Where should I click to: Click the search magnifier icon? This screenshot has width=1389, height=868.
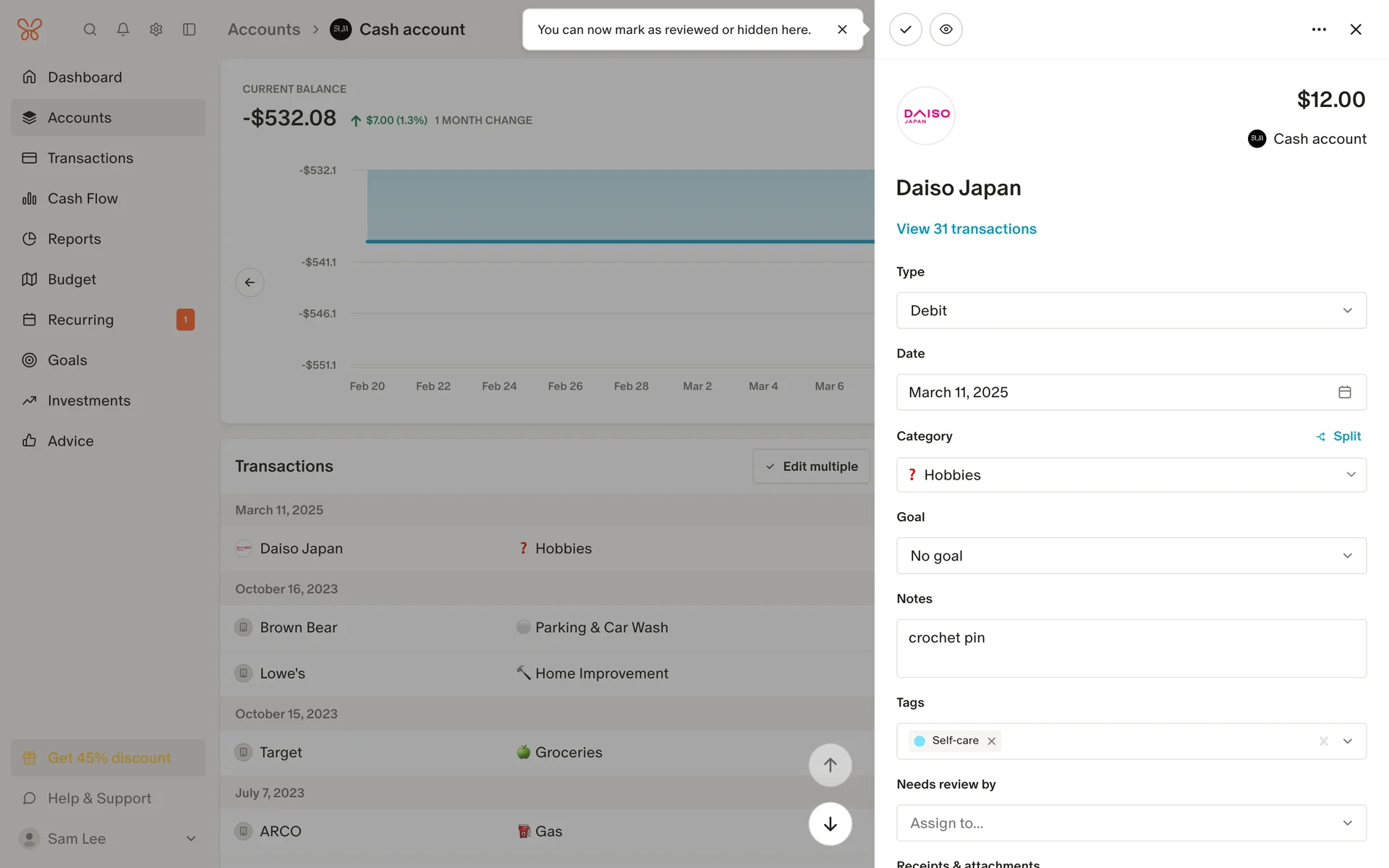[90, 30]
